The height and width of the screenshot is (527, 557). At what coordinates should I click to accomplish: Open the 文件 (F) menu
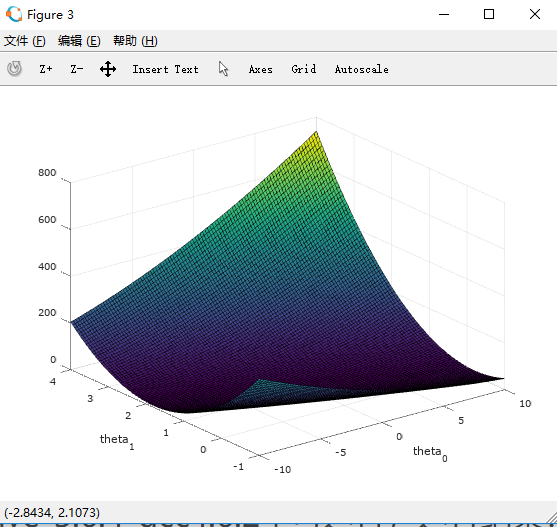[x=25, y=41]
